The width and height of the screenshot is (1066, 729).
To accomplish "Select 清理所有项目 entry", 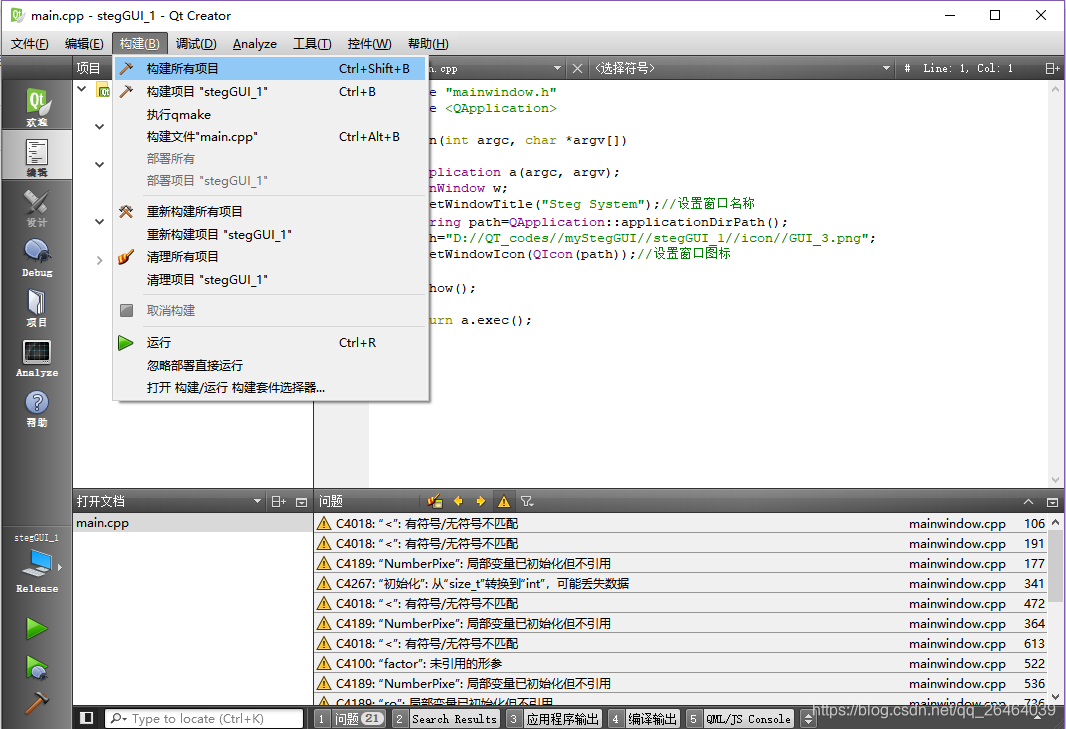I will pyautogui.click(x=270, y=256).
